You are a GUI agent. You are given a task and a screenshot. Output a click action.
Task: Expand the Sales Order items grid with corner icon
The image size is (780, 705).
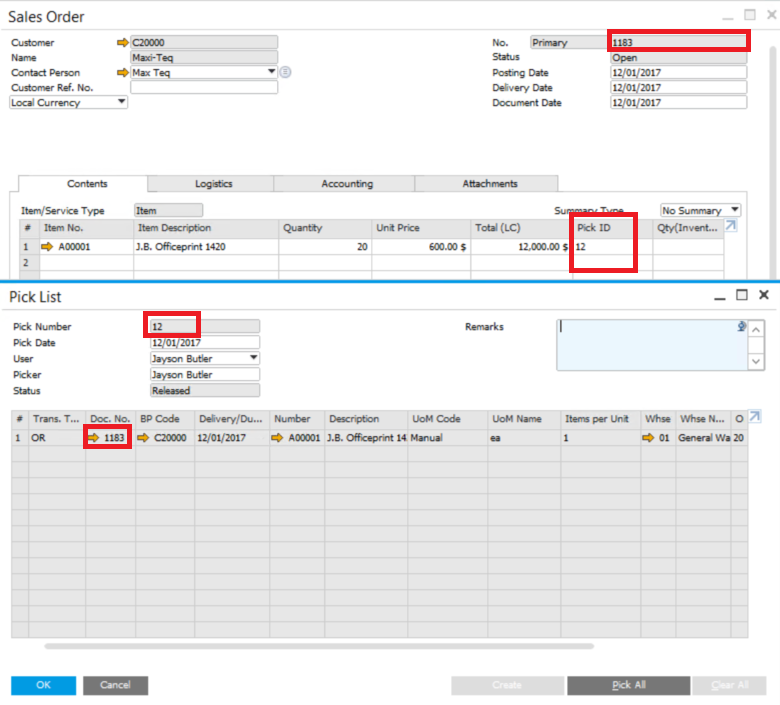pos(730,227)
